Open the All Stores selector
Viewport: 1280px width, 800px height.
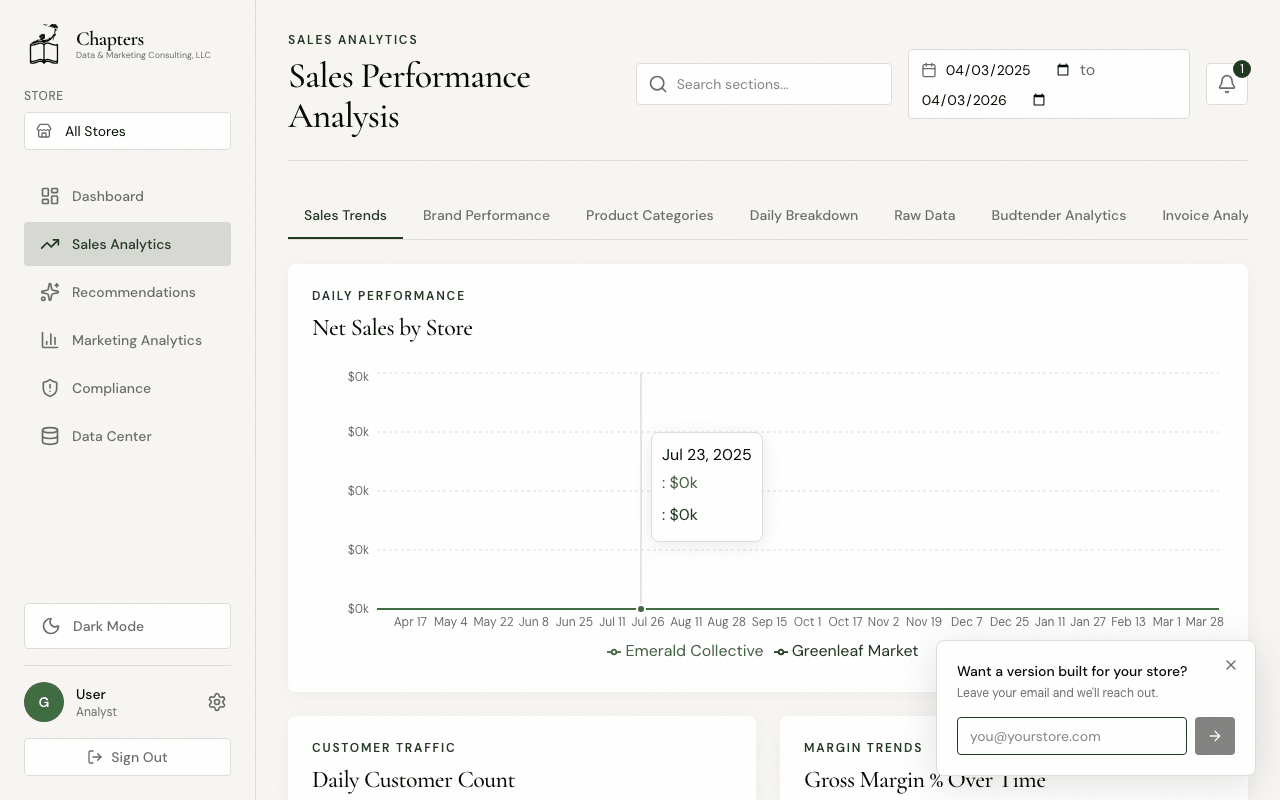pos(127,131)
